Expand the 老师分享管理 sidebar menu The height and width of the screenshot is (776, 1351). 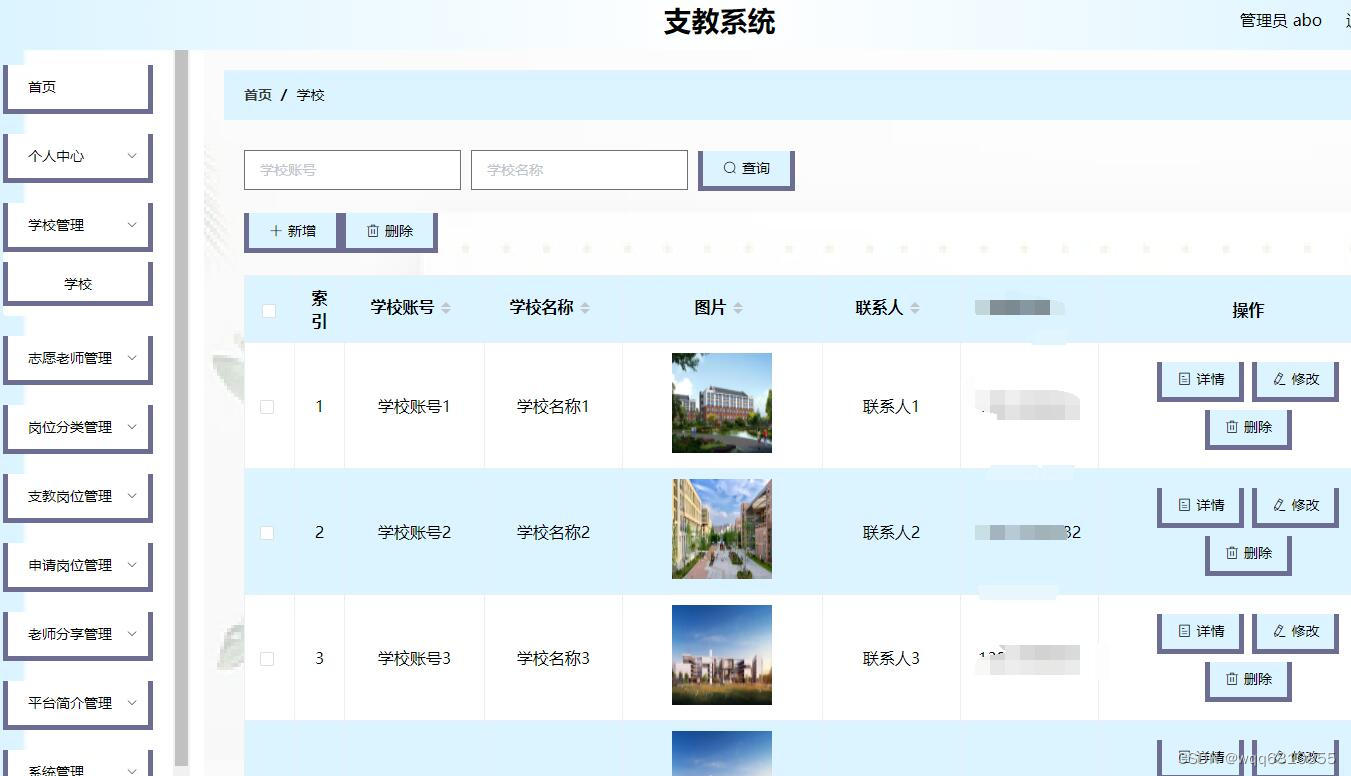click(x=78, y=635)
